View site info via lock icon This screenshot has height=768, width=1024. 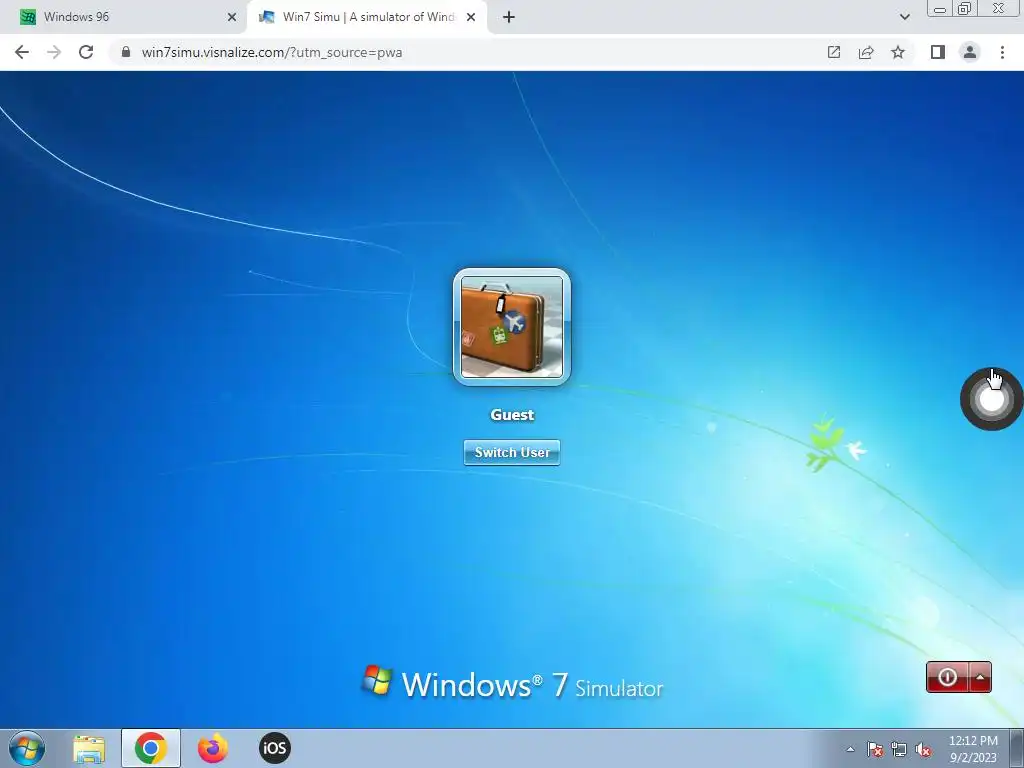pyautogui.click(x=126, y=52)
